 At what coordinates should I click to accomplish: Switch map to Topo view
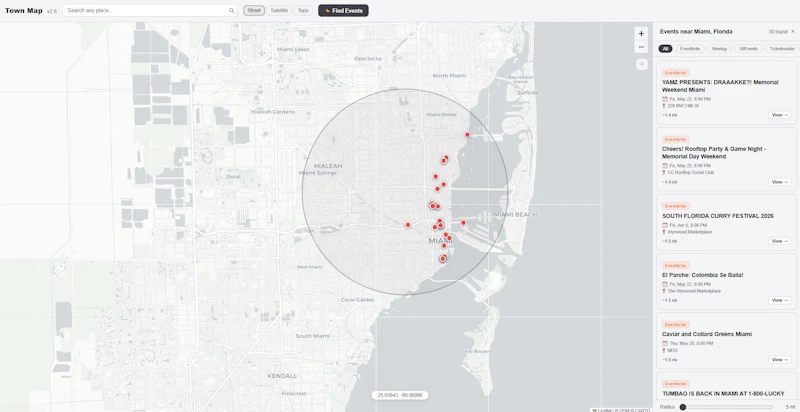coord(303,10)
